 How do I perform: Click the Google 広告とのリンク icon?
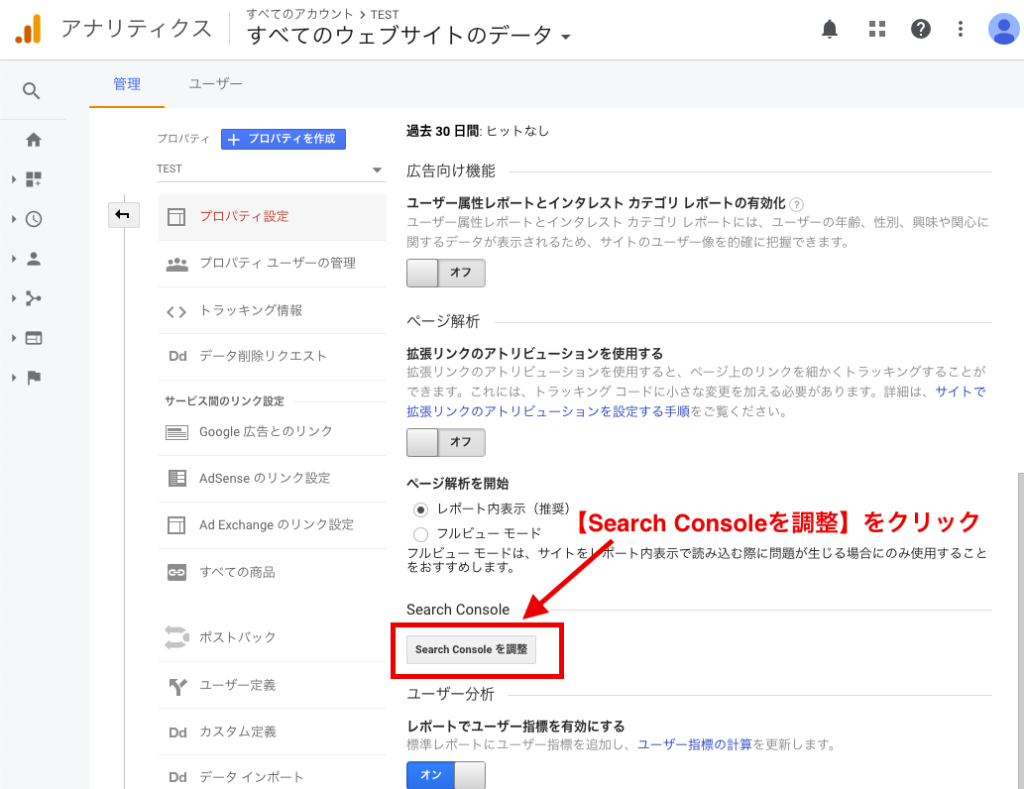pos(176,432)
